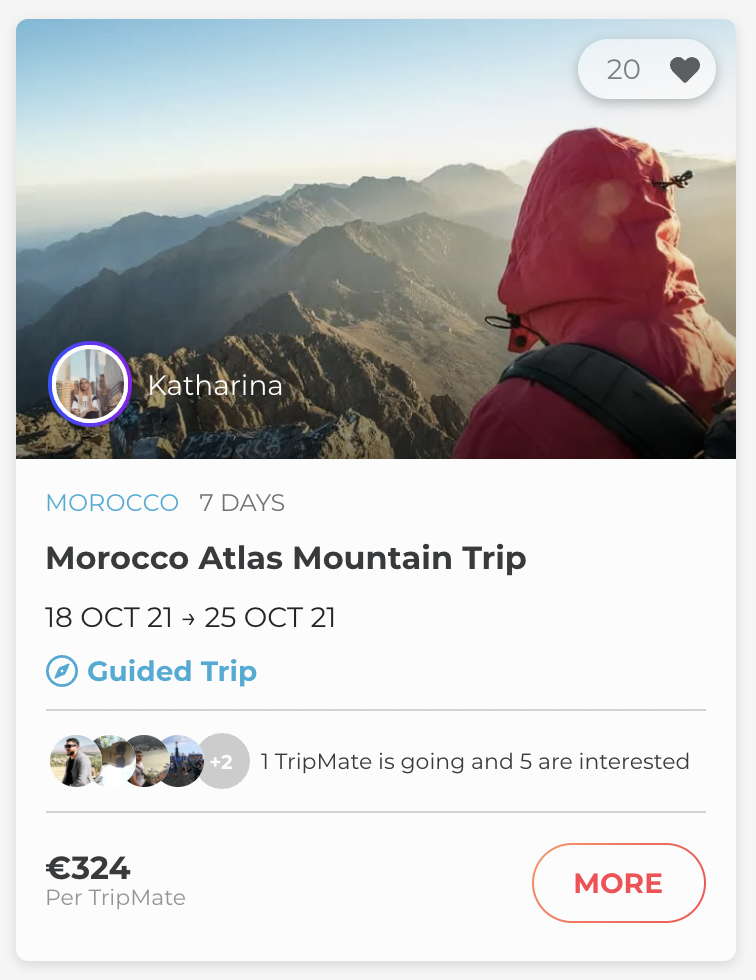The width and height of the screenshot is (756, 980).
Task: Click the end date 25 OCT 21
Action: [270, 618]
